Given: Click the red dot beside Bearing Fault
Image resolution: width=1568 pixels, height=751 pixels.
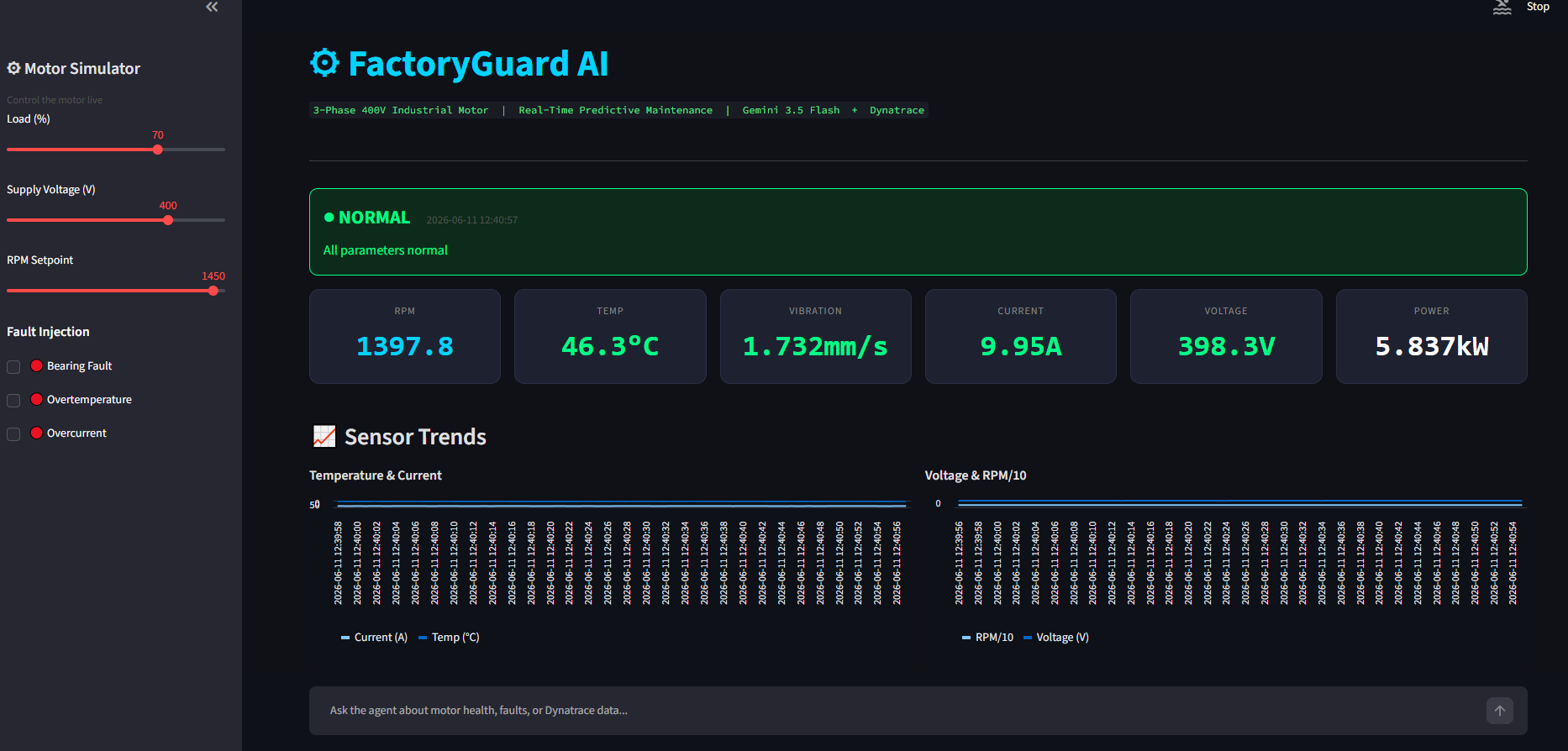Looking at the screenshot, I should [x=36, y=365].
